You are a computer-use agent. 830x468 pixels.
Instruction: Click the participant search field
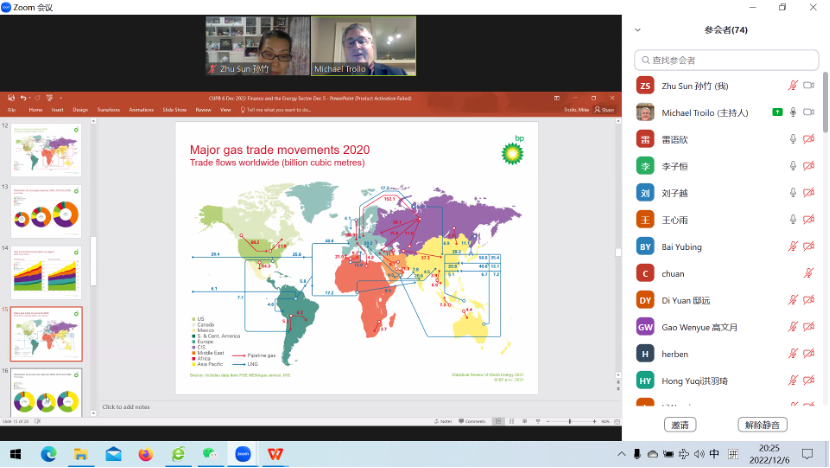point(725,60)
